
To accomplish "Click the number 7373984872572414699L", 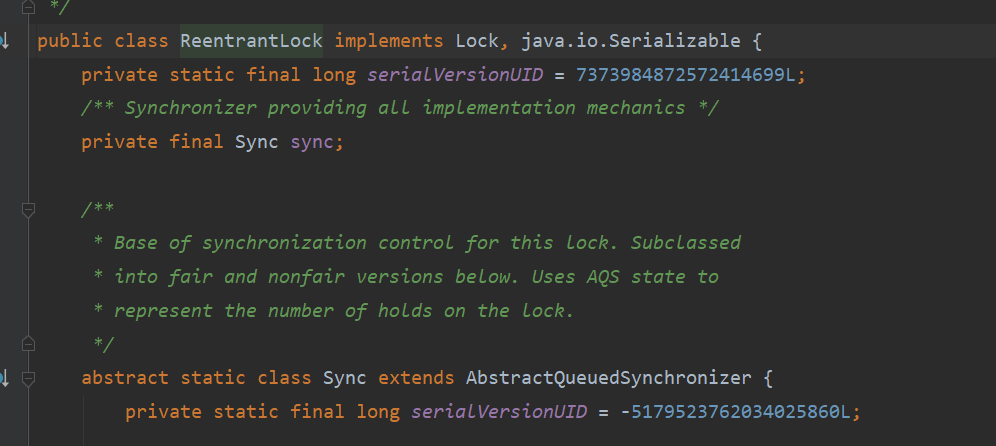I will click(x=685, y=75).
